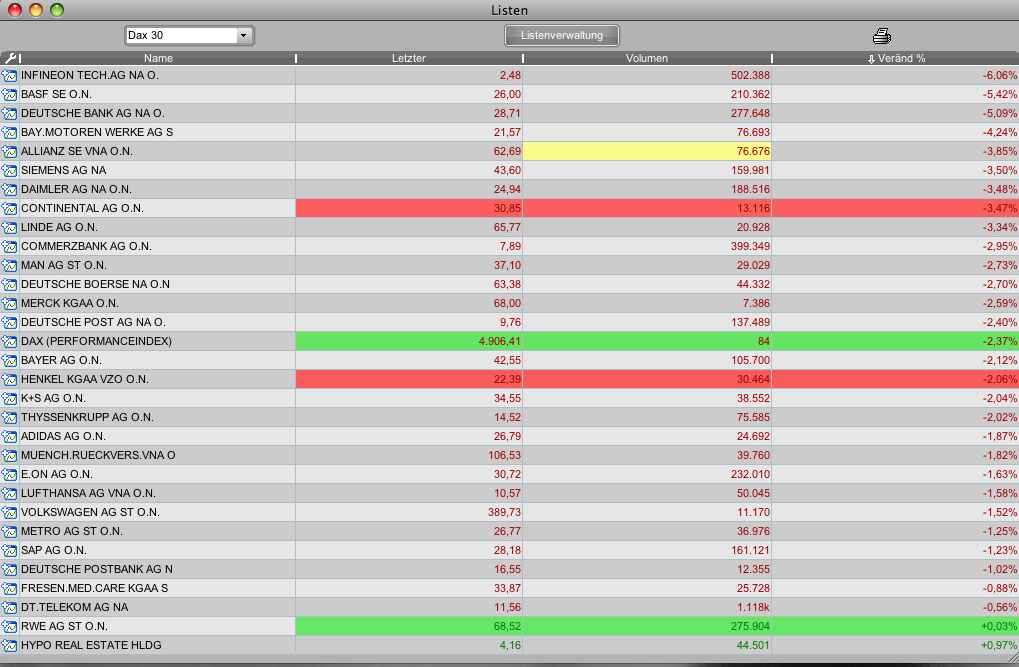The height and width of the screenshot is (667, 1019).
Task: Open chart icon for SIEMENS AG NA
Action: 10,171
